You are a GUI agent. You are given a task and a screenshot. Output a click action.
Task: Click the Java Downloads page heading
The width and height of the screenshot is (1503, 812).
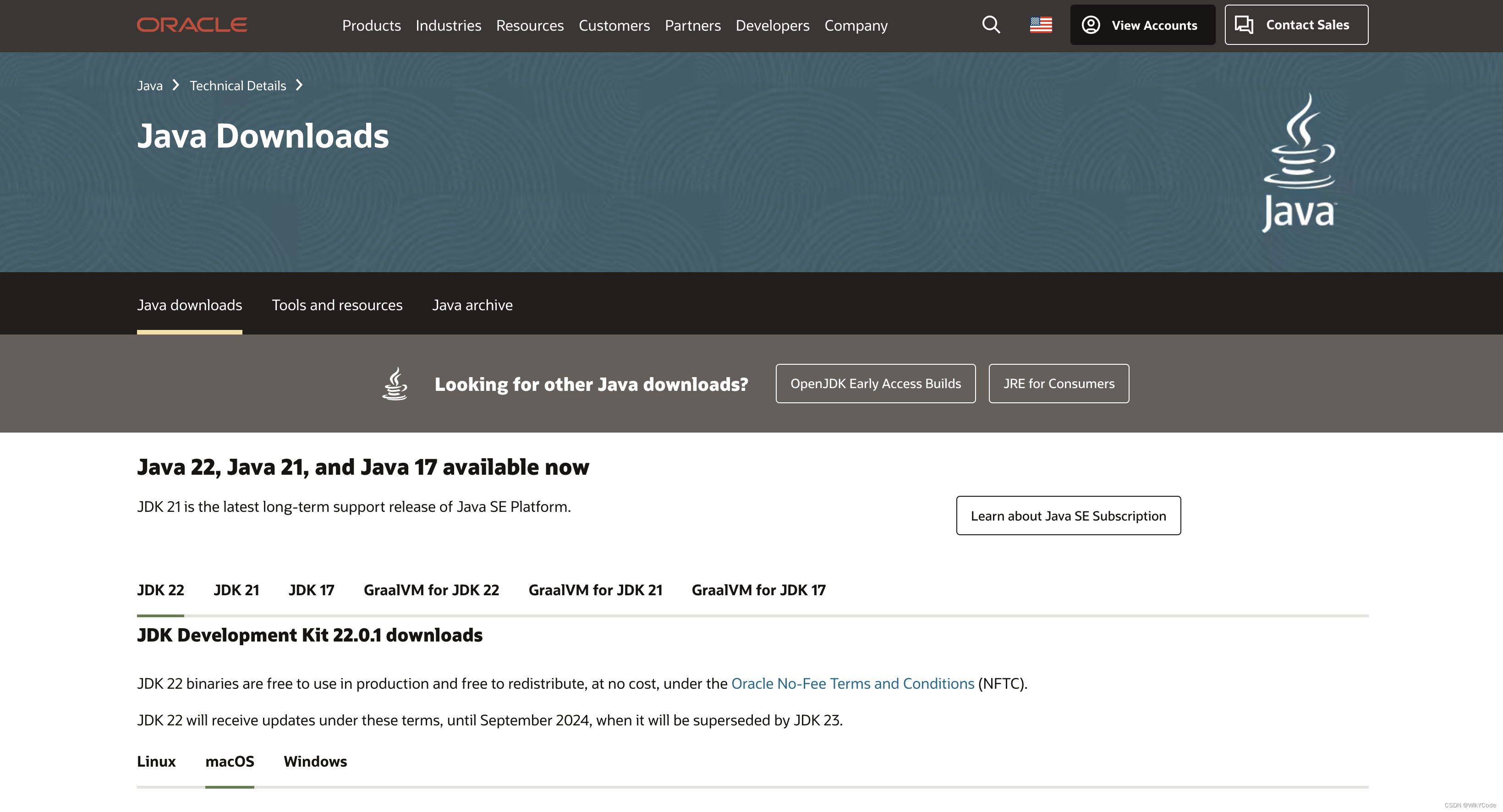263,136
